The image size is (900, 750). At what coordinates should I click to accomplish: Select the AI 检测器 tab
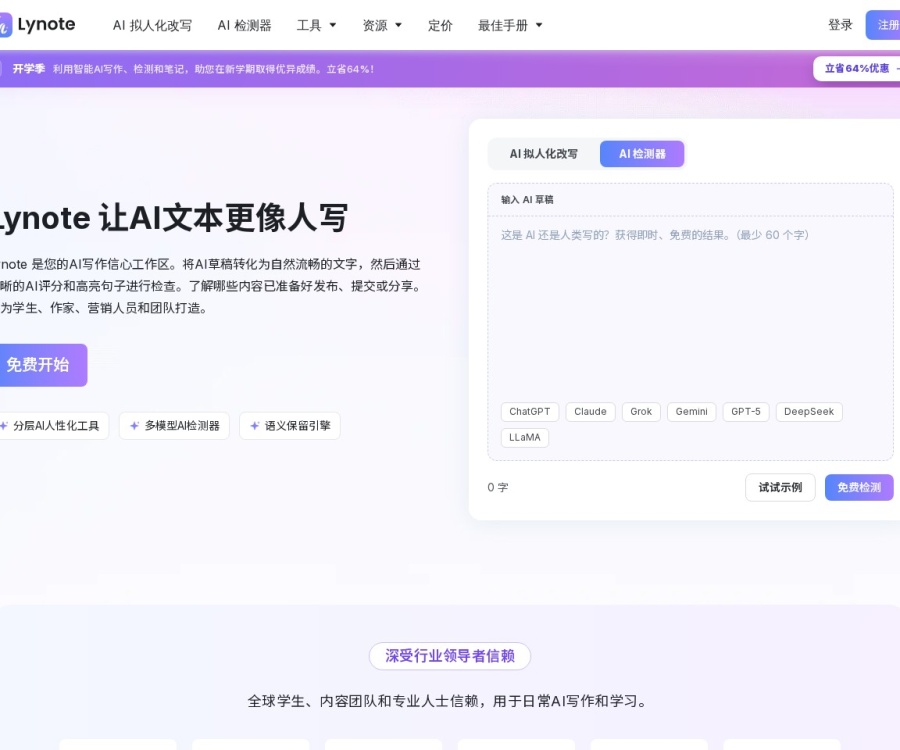coord(642,154)
